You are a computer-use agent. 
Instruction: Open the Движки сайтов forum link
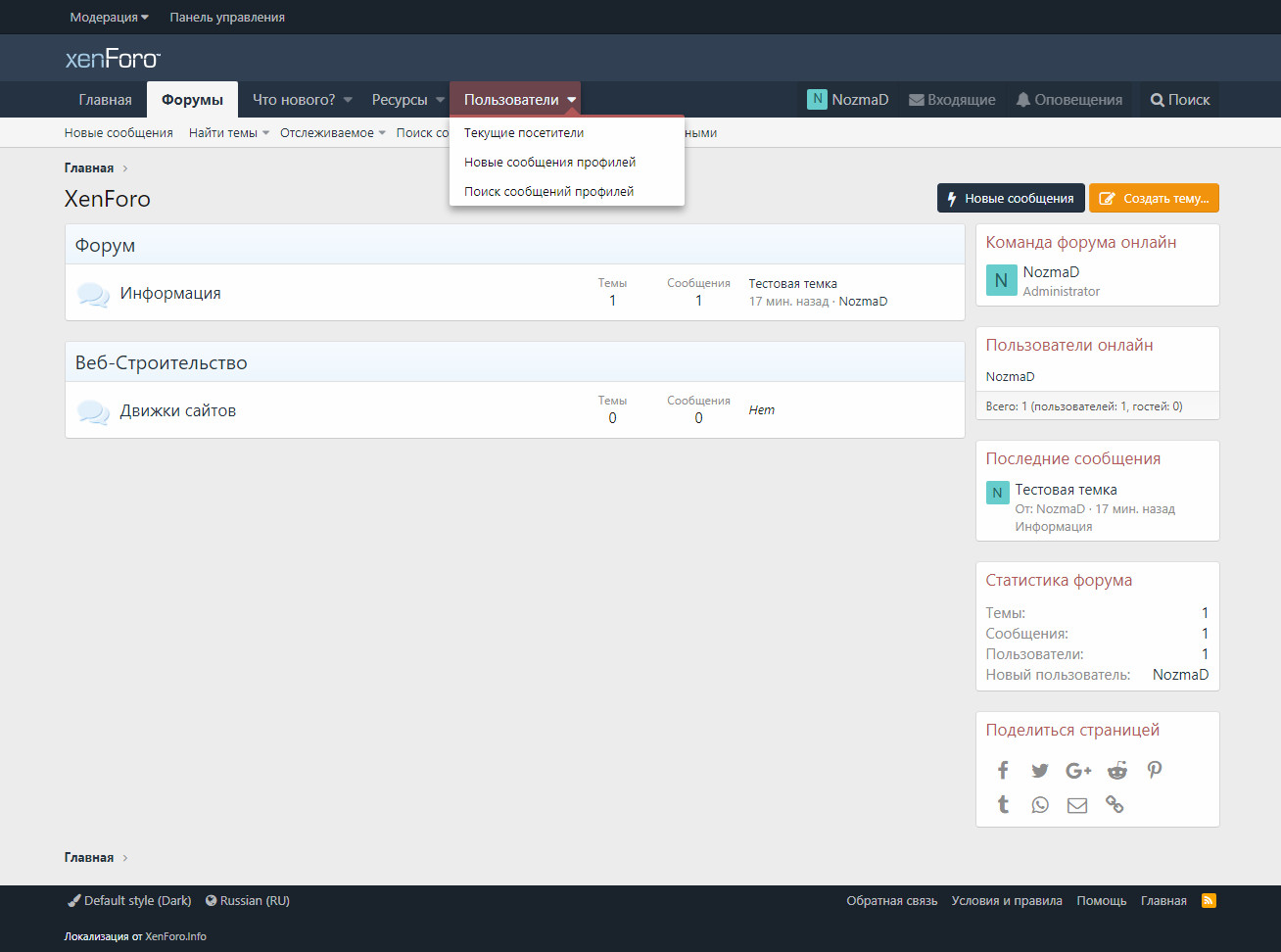[178, 410]
